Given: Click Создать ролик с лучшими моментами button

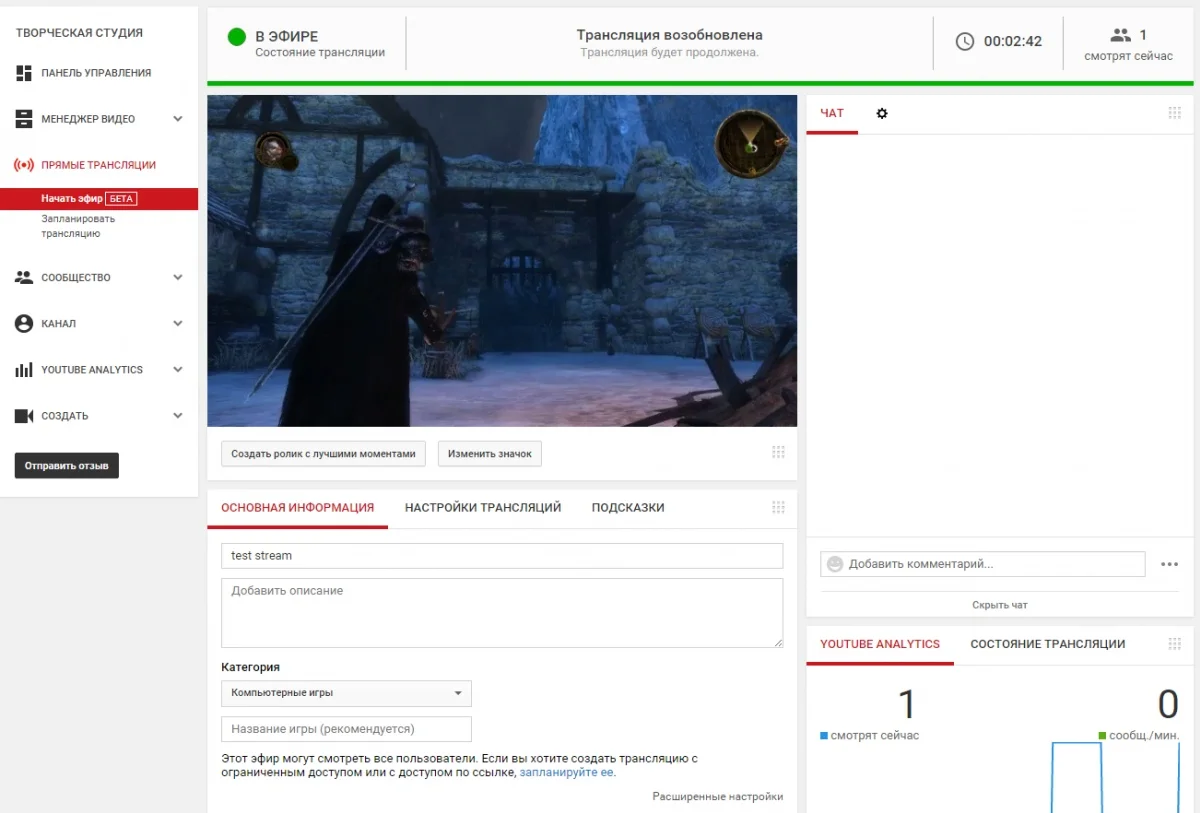Looking at the screenshot, I should click(x=323, y=454).
